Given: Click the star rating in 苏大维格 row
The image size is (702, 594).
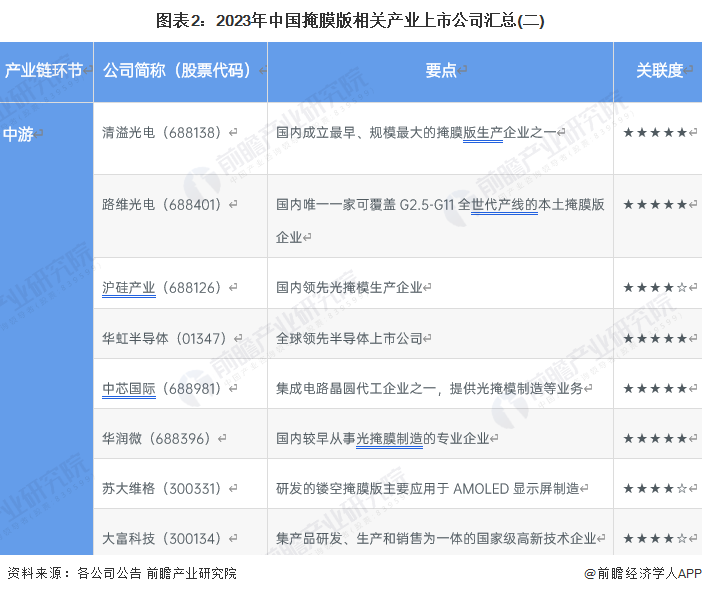Looking at the screenshot, I should 655,488.
